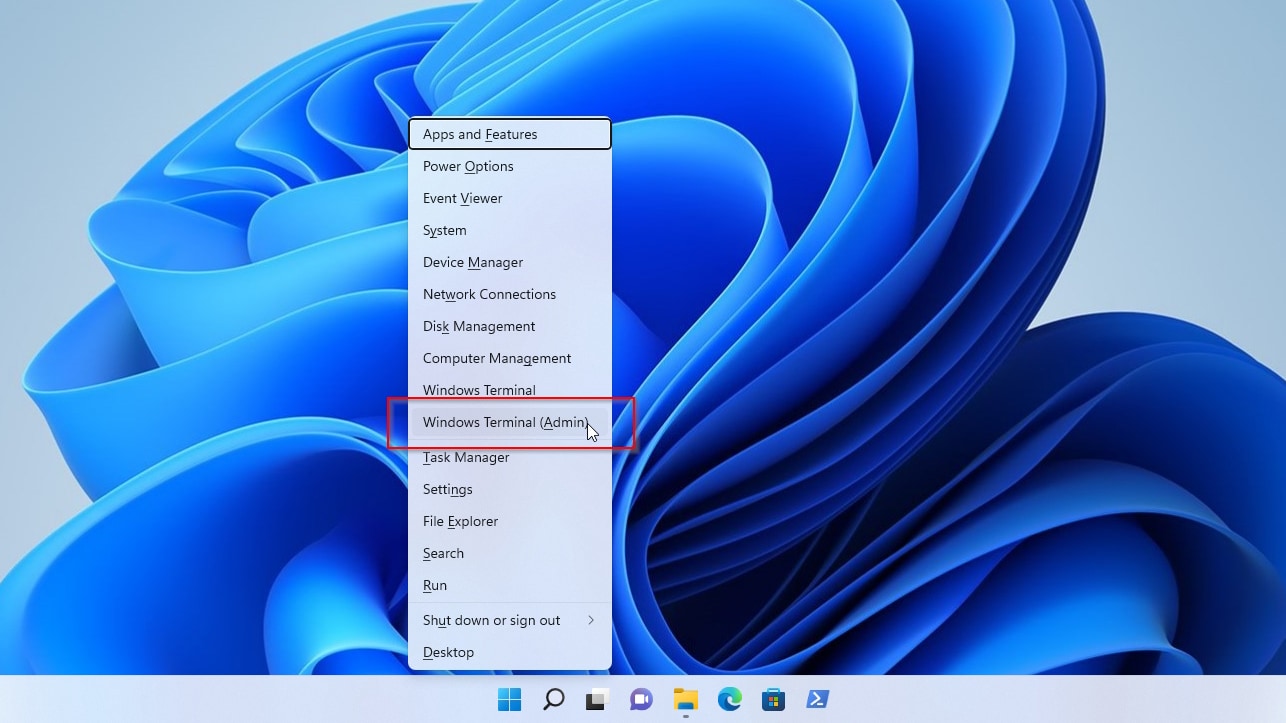The image size is (1286, 723).
Task: Open Apps and Features from the menu
Action: pos(510,134)
